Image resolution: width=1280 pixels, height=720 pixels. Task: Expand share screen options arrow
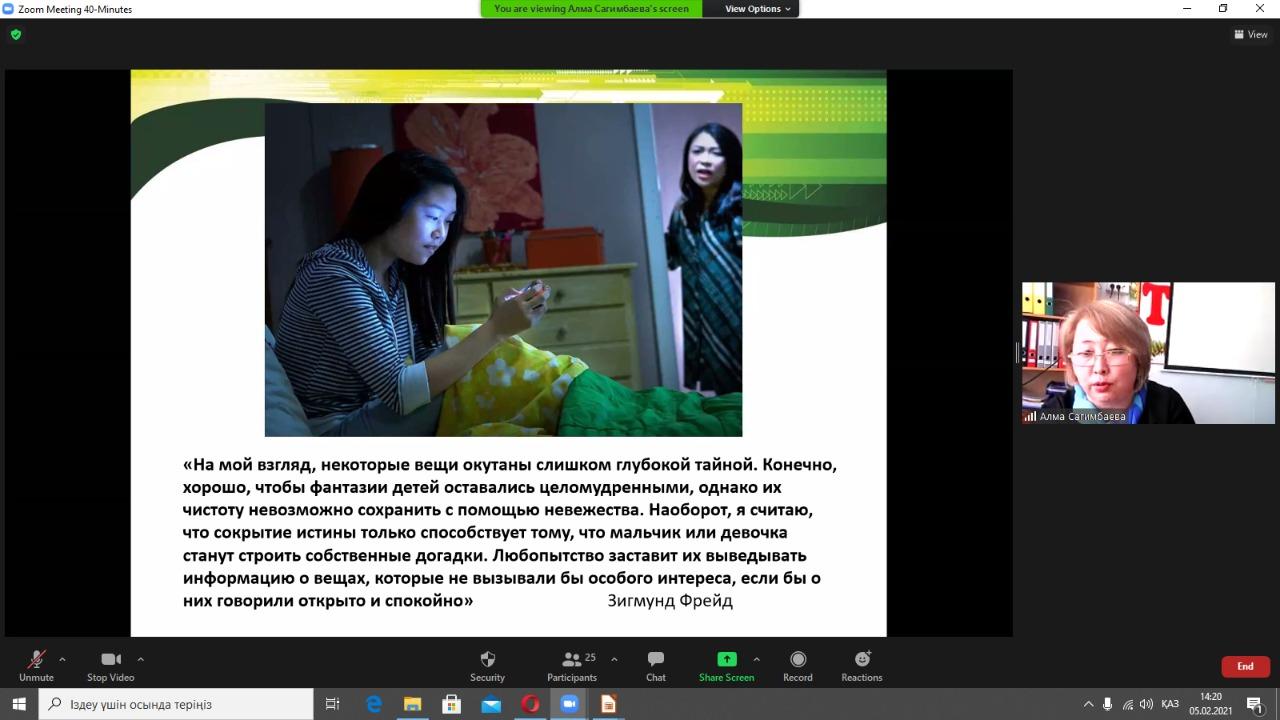click(x=756, y=659)
